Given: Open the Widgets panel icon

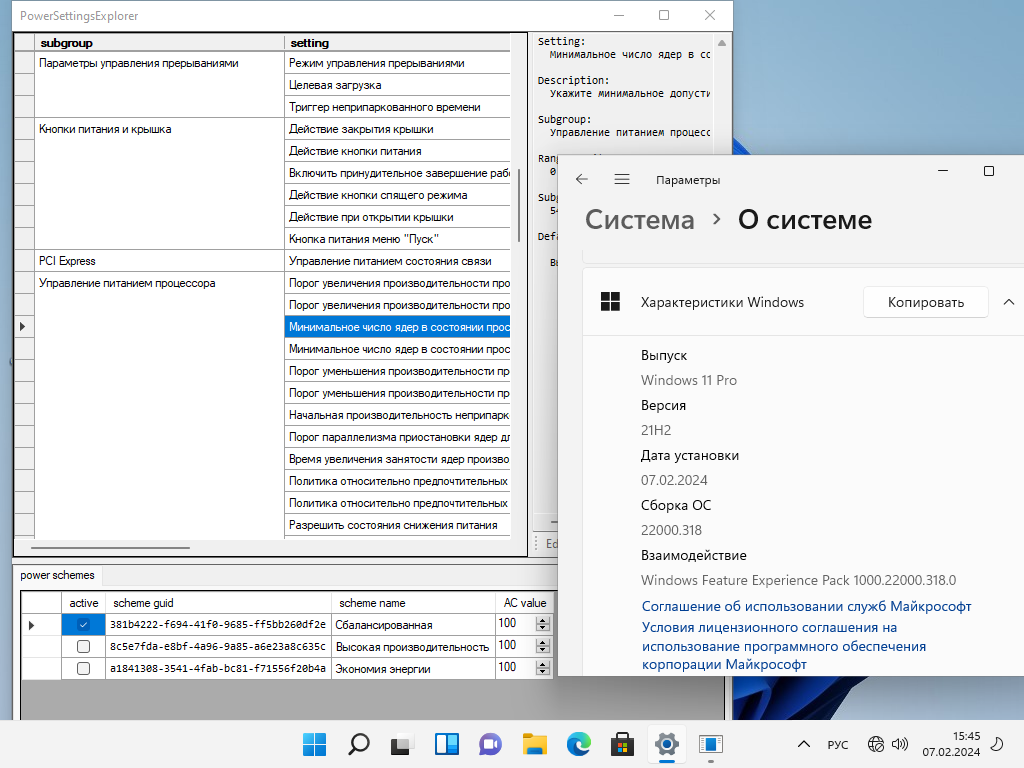Looking at the screenshot, I should point(447,744).
